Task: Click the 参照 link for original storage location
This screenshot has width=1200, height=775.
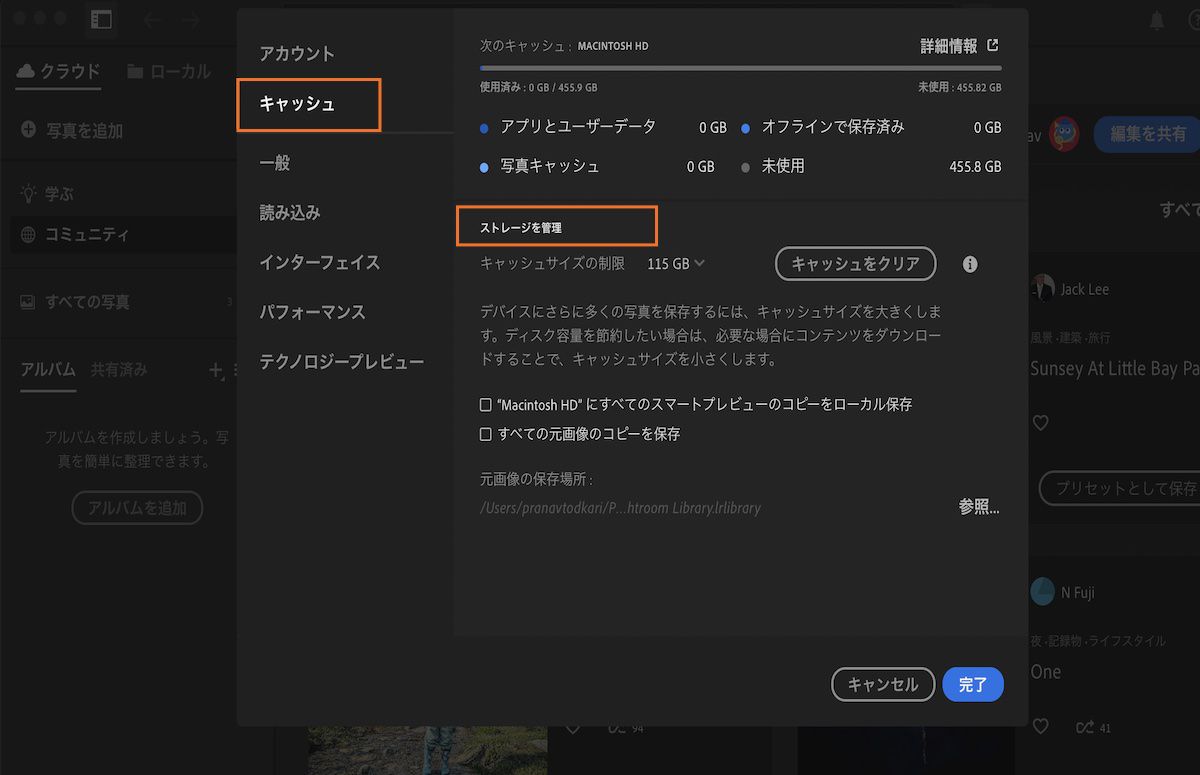Action: [979, 507]
